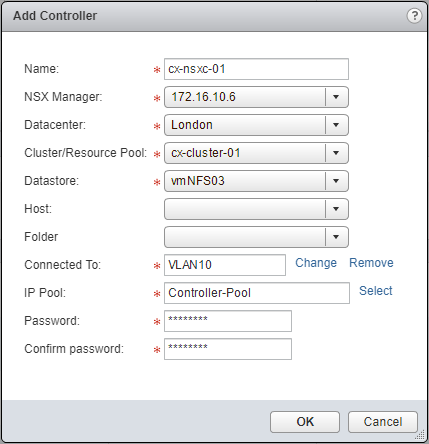Click the Connected To field VLAN10
This screenshot has height=444, width=429.
225,265
